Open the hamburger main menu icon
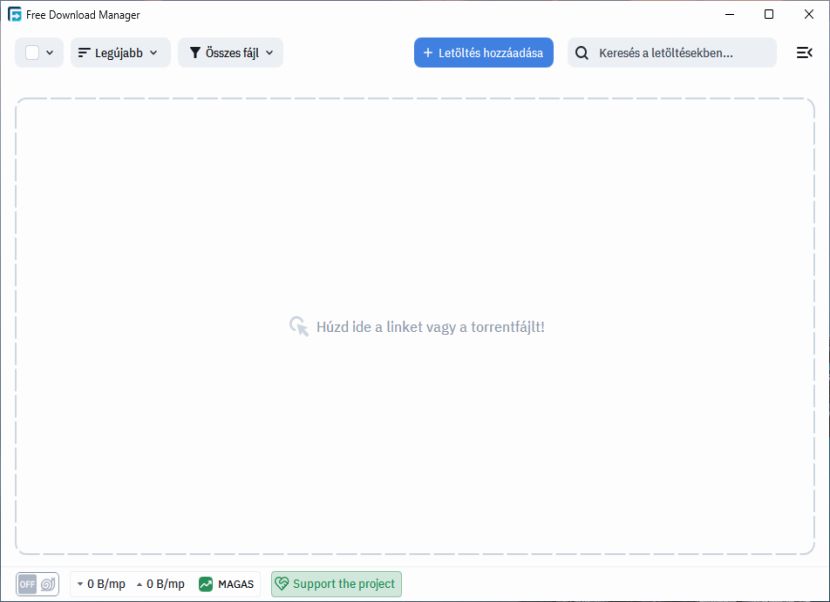830x602 pixels. coord(804,52)
